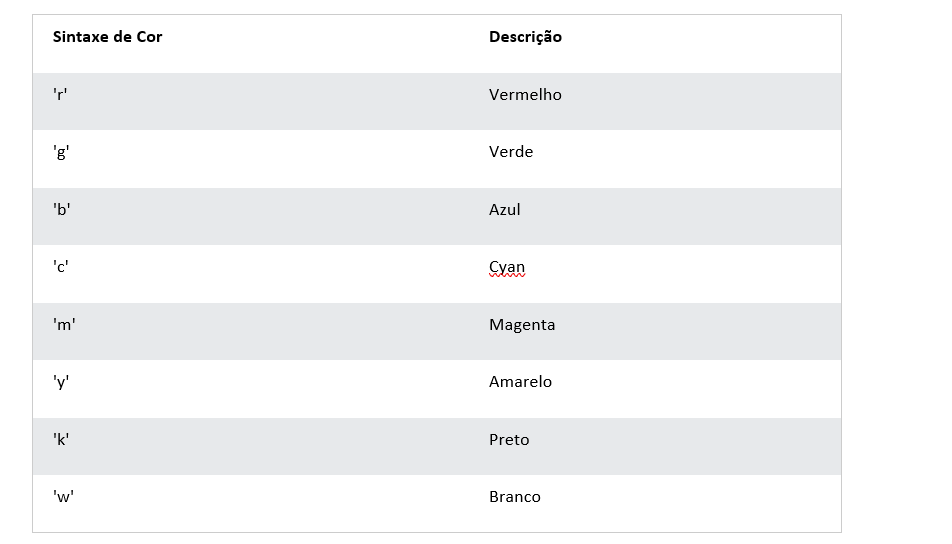Click the 'Sintaxe de Cor' column header
Image resolution: width=952 pixels, height=544 pixels.
click(x=107, y=37)
